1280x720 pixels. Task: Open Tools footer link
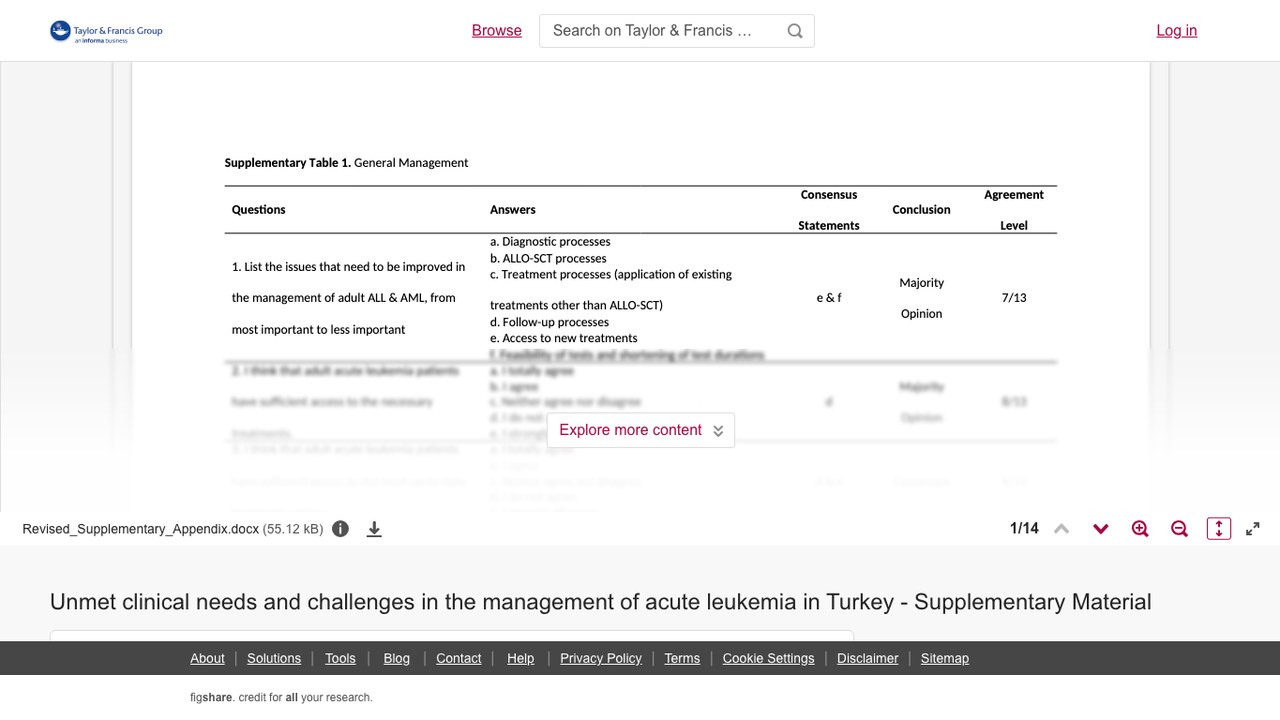[x=340, y=658]
